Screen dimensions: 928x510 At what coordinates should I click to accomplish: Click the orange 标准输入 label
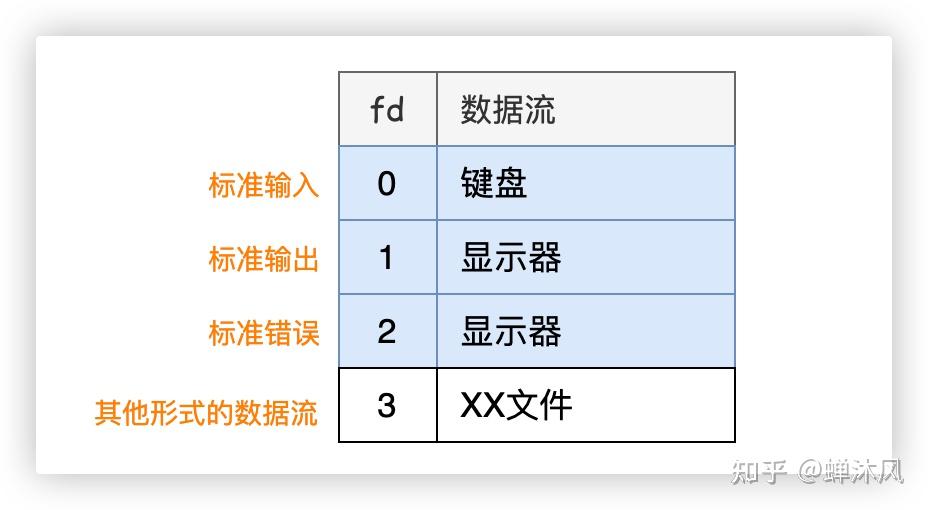tap(264, 185)
